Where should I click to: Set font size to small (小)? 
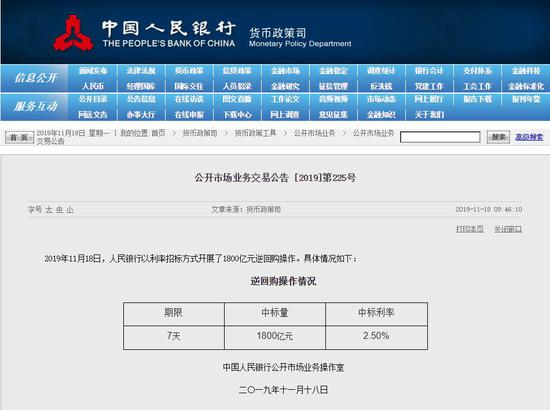tap(70, 210)
